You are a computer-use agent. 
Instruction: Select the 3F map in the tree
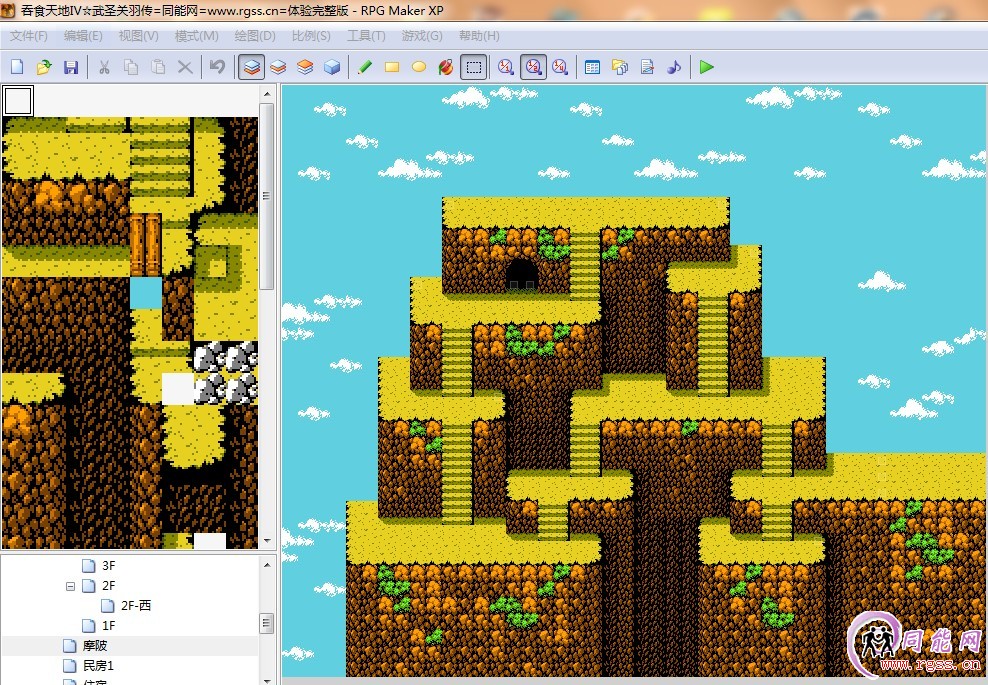tap(108, 566)
